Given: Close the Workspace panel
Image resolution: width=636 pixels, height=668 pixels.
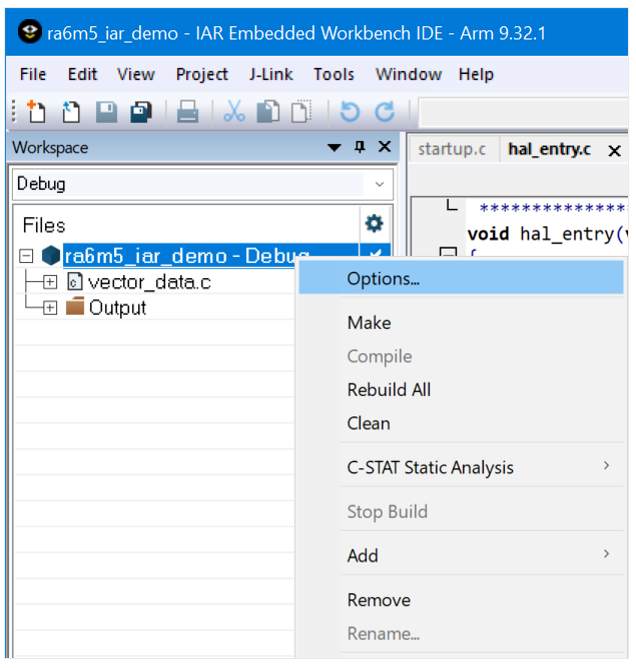Looking at the screenshot, I should tap(385, 147).
